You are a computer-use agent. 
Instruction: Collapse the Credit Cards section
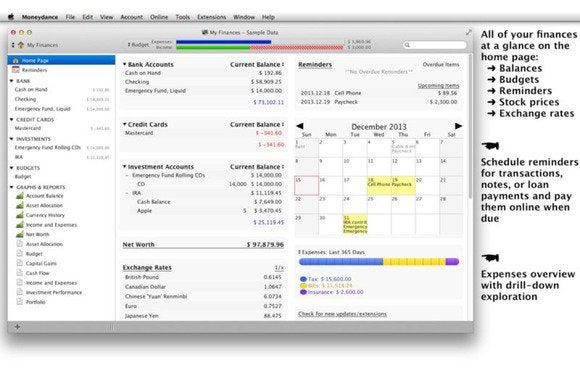click(125, 124)
